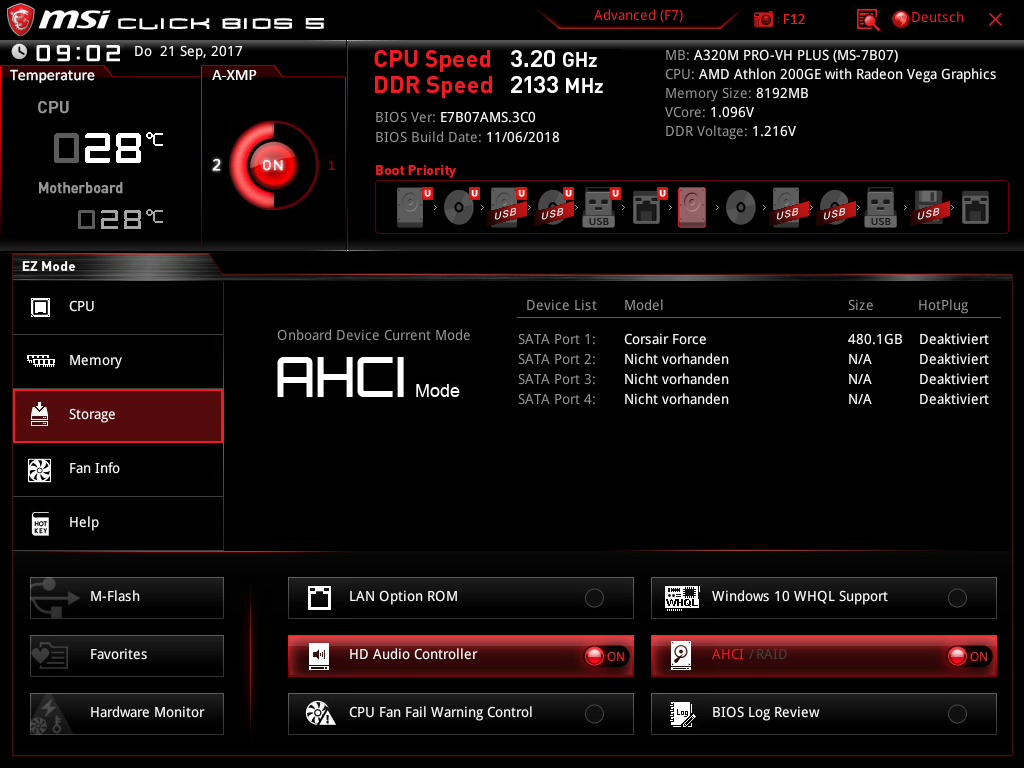The height and width of the screenshot is (768, 1024).
Task: Open the Fan Info section
Action: tap(118, 469)
